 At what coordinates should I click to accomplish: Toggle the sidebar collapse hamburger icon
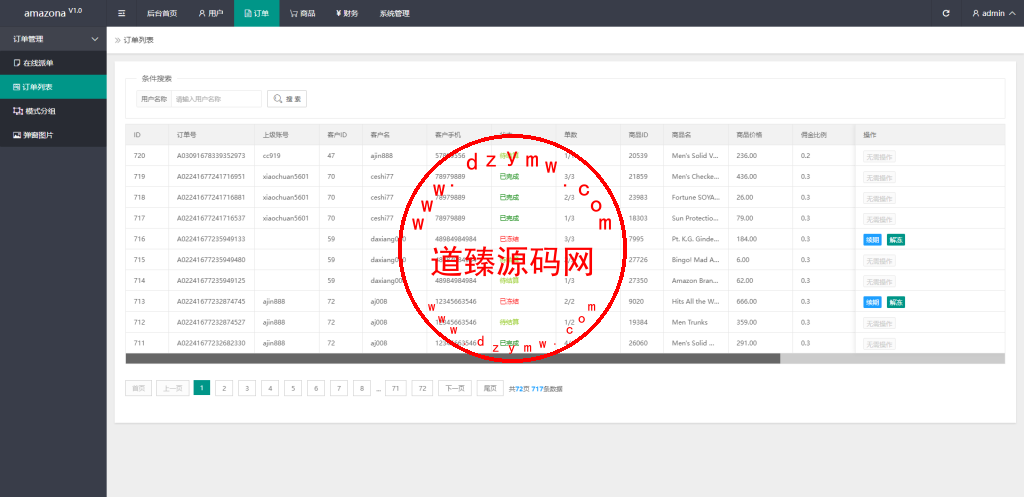click(x=121, y=13)
